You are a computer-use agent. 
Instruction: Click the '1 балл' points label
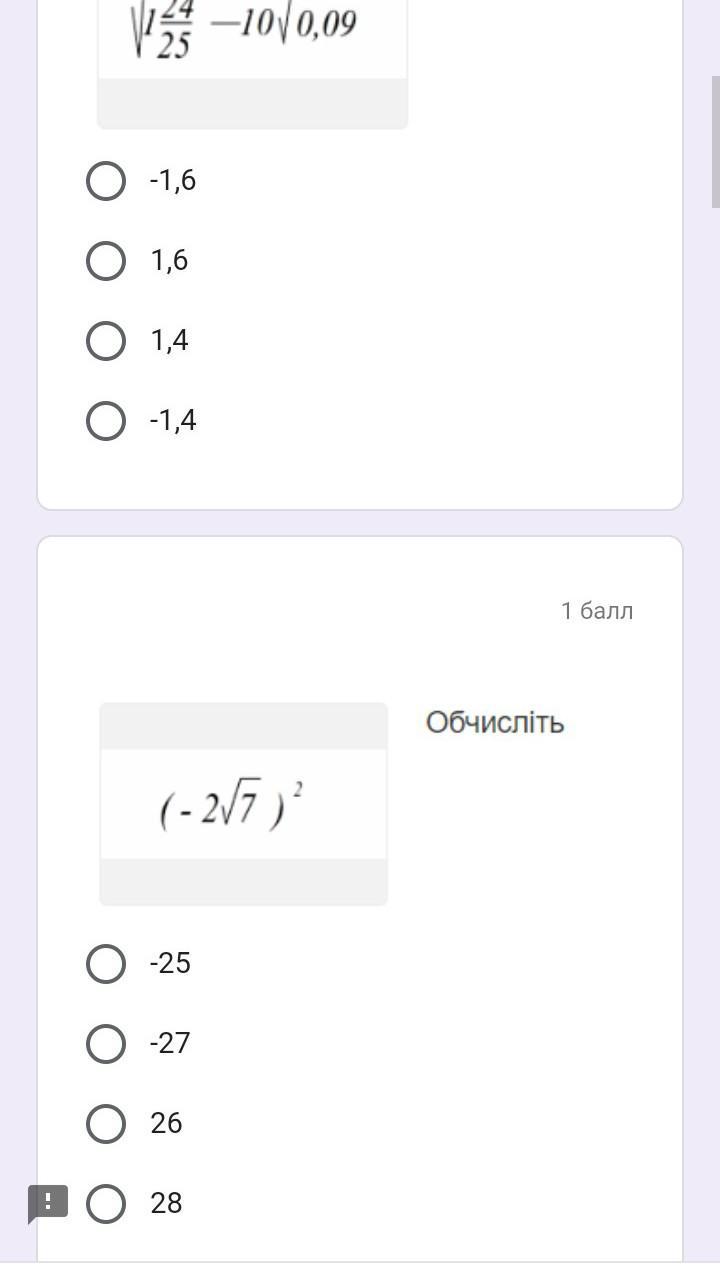[597, 611]
